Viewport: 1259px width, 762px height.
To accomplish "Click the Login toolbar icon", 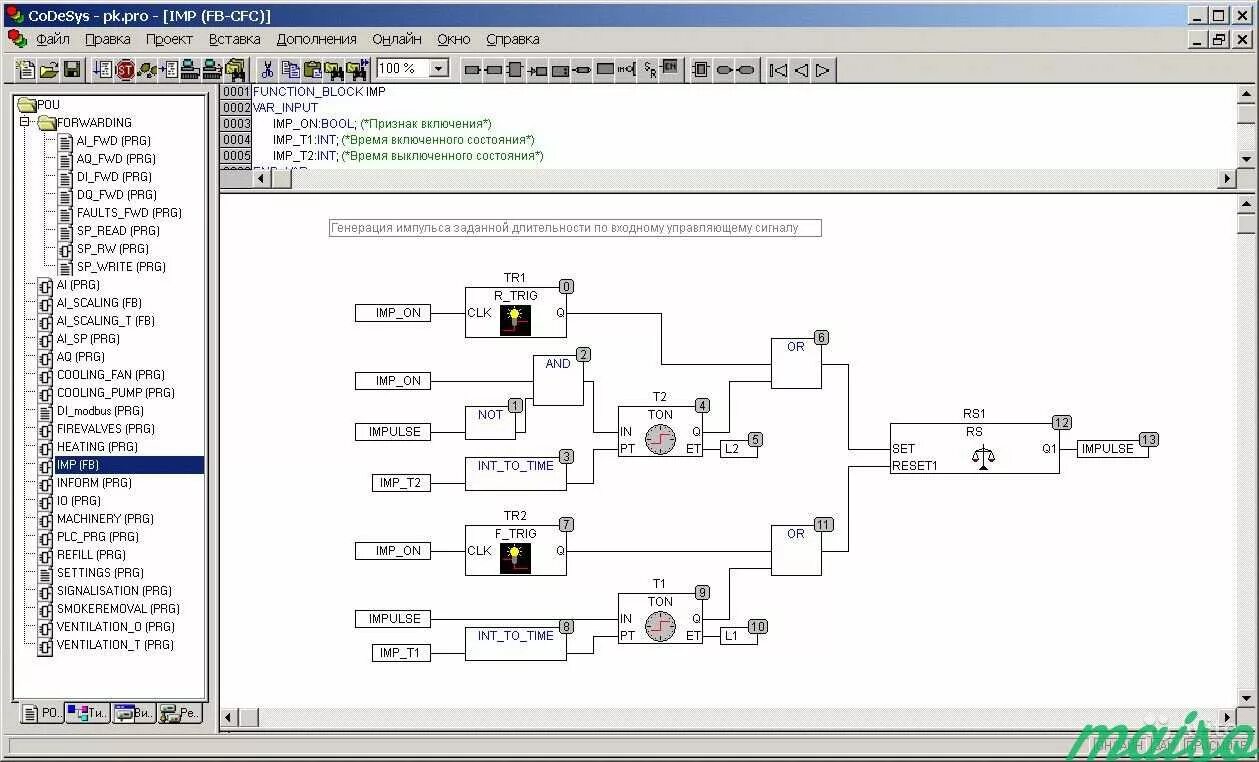I will (x=190, y=70).
